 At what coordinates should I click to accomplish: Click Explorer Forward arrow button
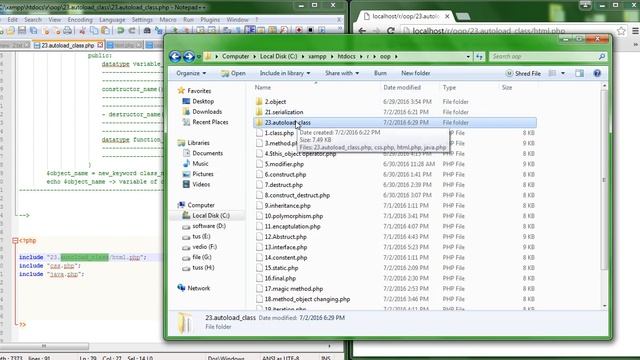(x=189, y=56)
